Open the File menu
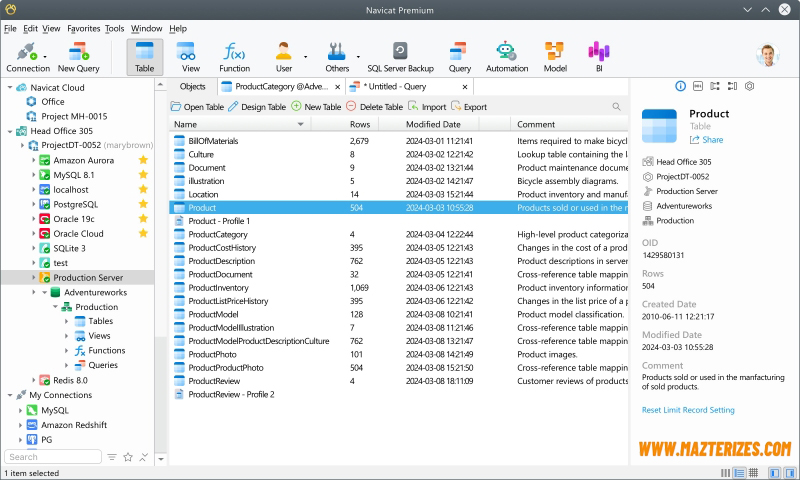800x480 pixels. point(10,29)
